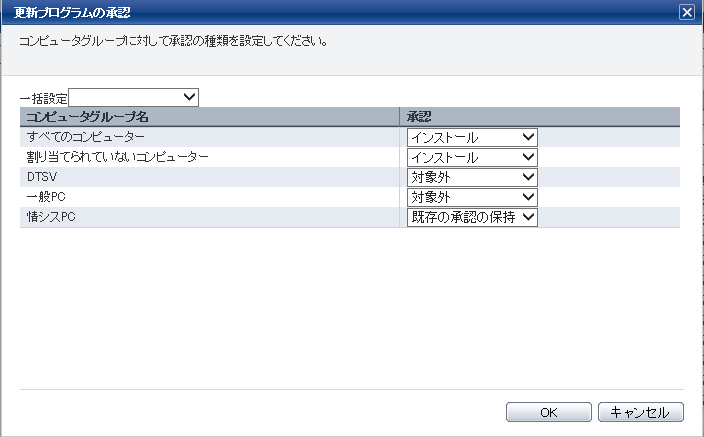Open the 一括設定 bulk-setting dropdown
Screen dimensions: 704x437
point(133,97)
